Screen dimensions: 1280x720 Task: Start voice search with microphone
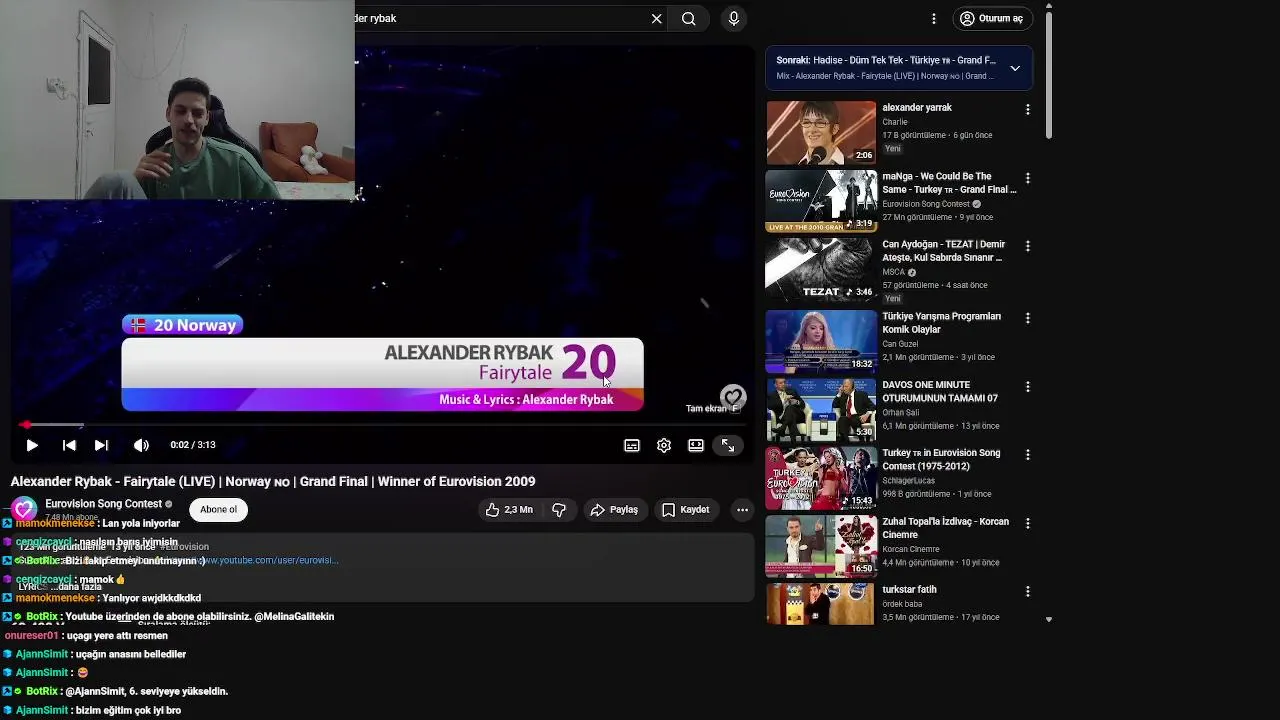[x=734, y=18]
